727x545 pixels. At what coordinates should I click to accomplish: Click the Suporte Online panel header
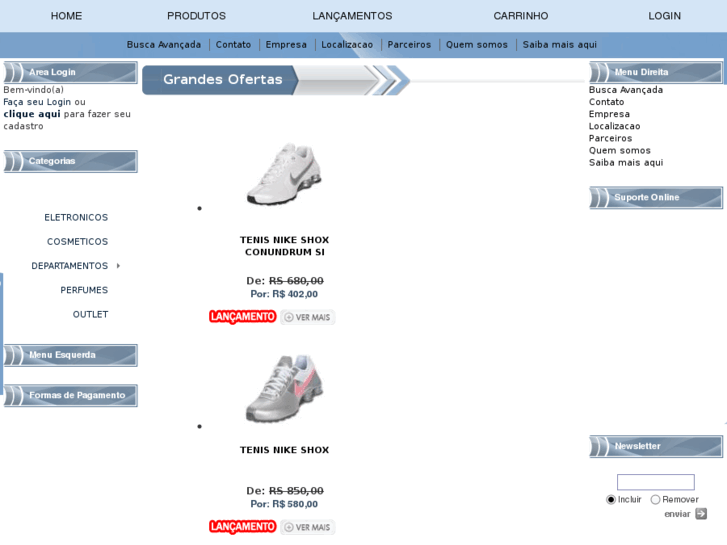(x=656, y=198)
